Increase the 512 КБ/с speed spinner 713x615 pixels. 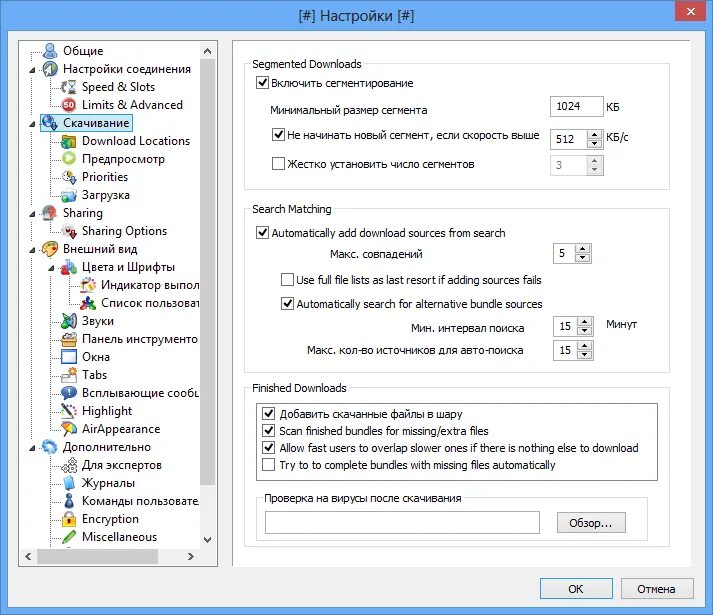594,135
